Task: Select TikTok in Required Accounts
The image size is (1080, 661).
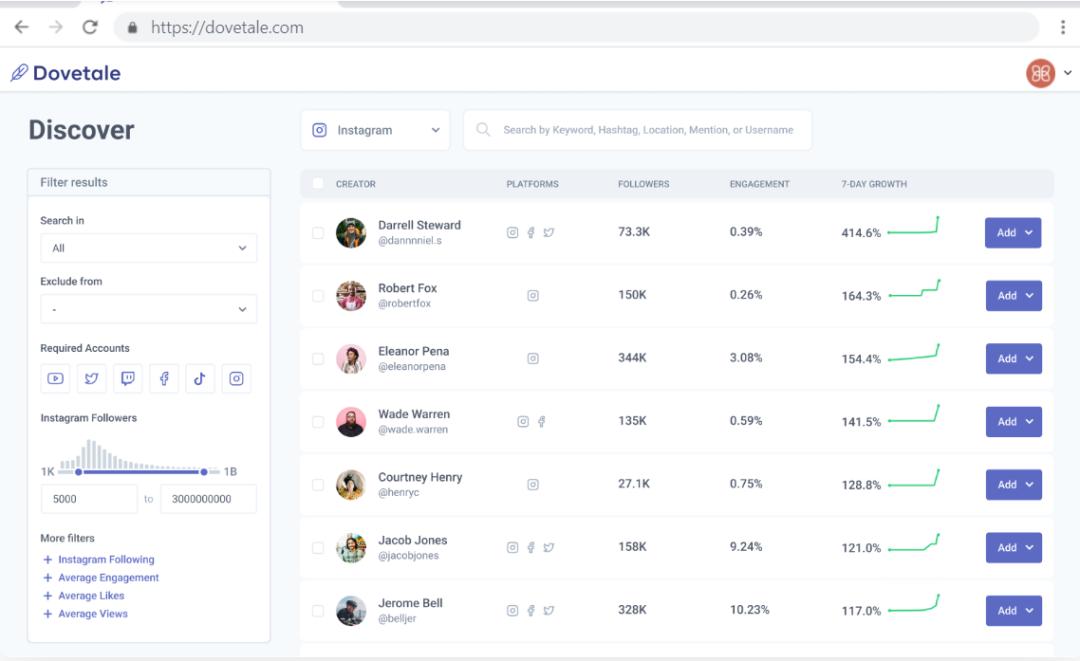Action: pyautogui.click(x=200, y=378)
